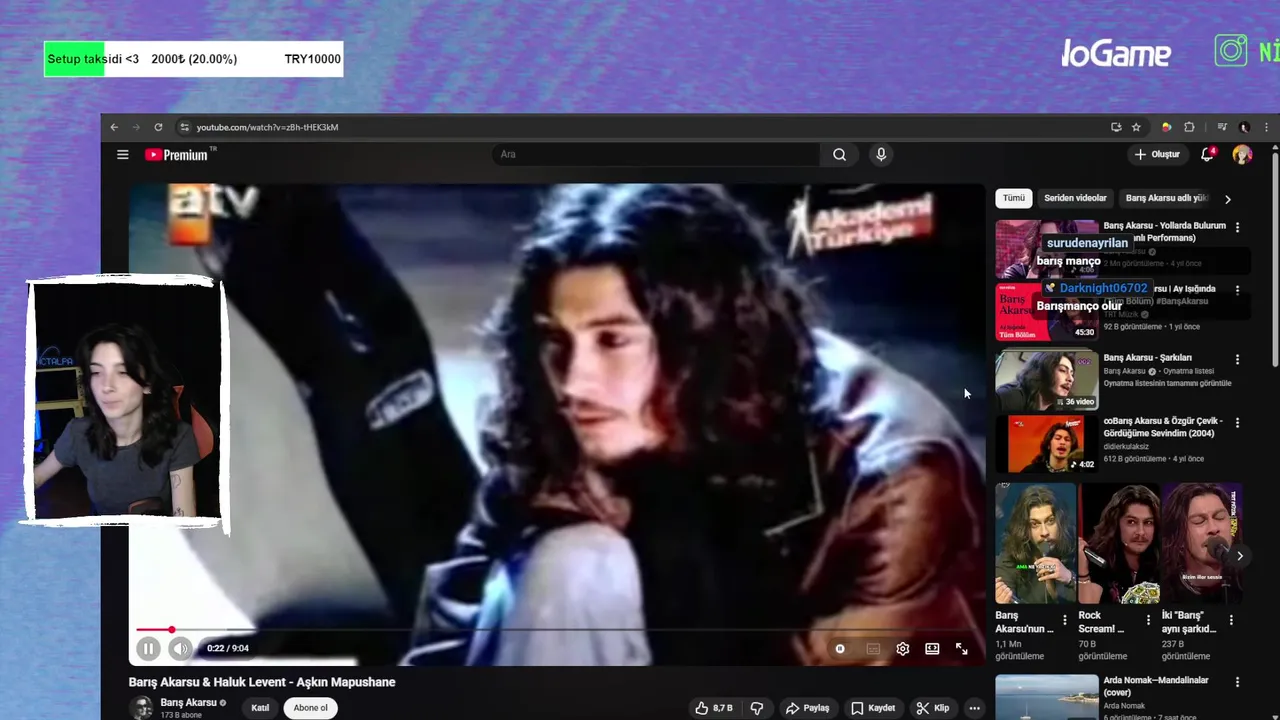Viewport: 1280px width, 720px height.
Task: Pause the video
Action: 148,648
